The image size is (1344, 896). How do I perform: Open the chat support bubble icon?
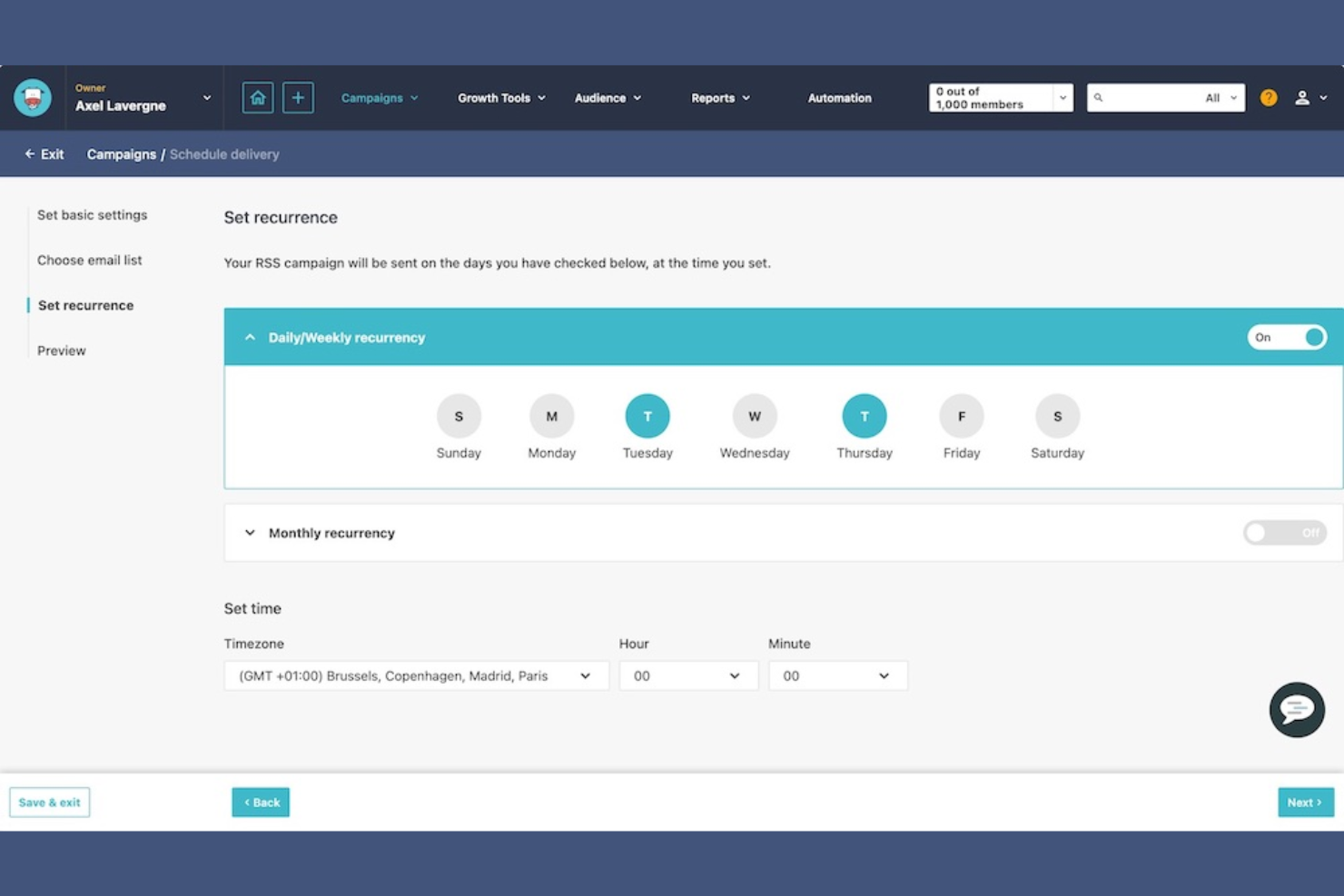pos(1297,709)
